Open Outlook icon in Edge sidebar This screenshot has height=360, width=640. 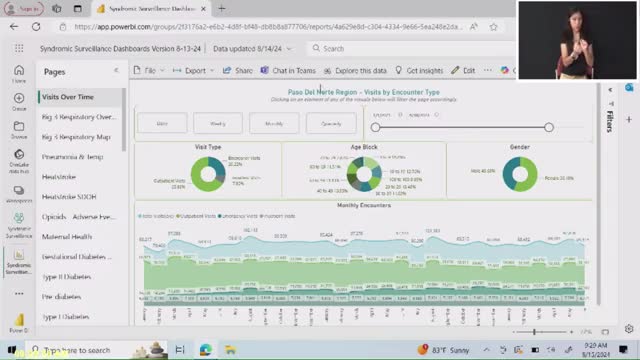pos(629,87)
